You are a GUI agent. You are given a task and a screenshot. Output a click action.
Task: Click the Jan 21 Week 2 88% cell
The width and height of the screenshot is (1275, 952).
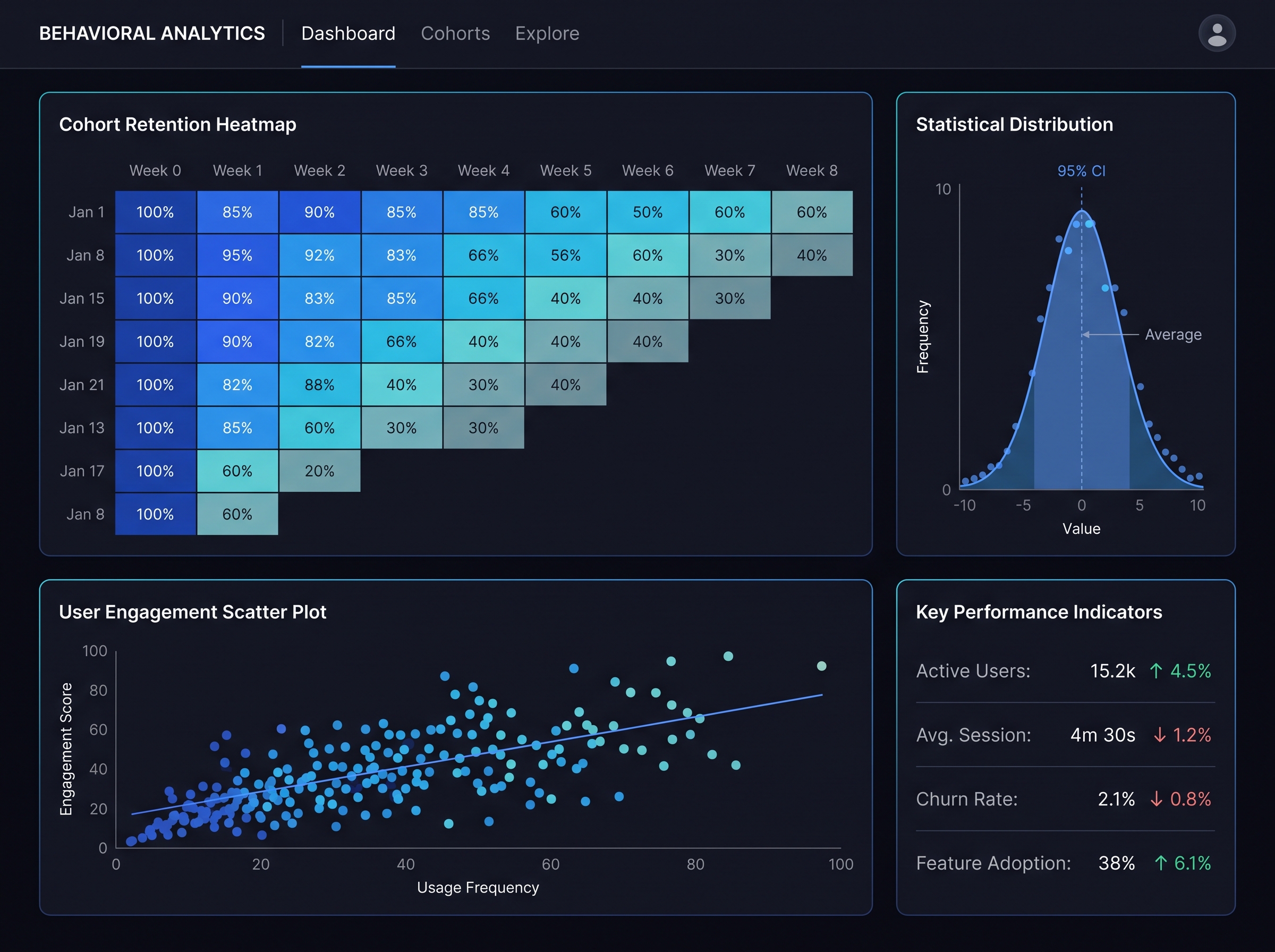pos(320,385)
